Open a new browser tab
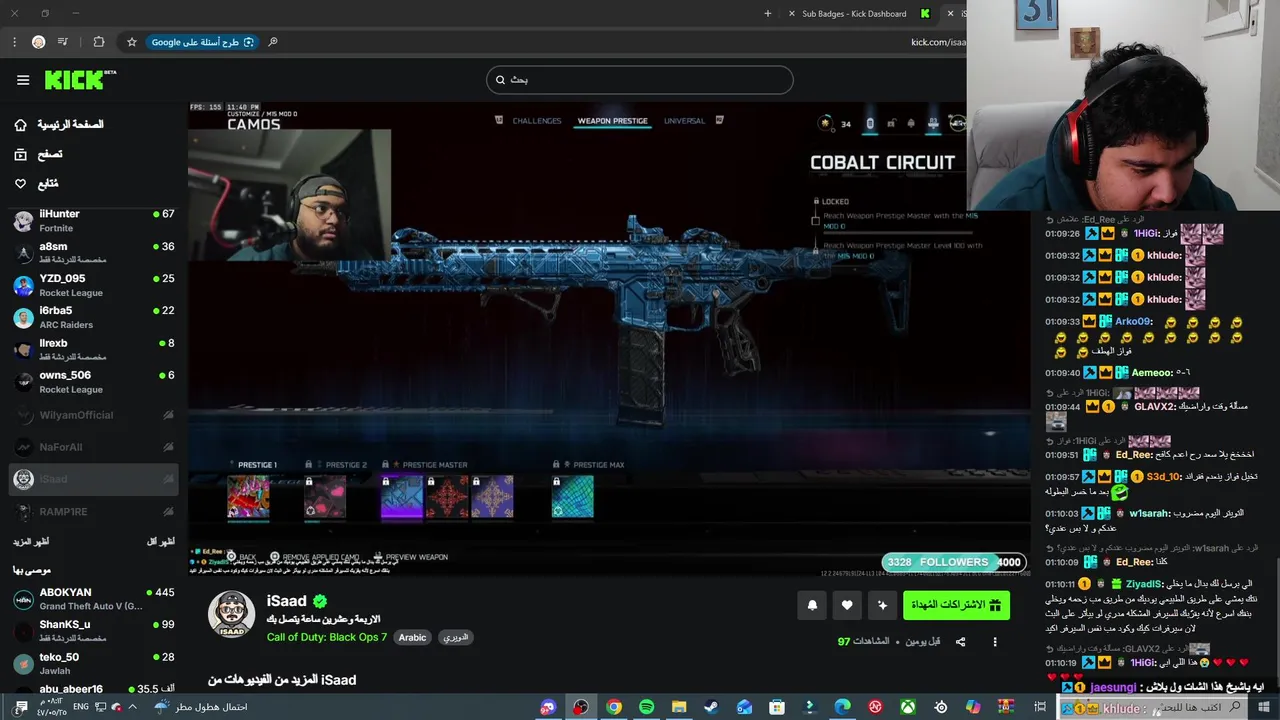Screen dimensions: 1280x720 tap(768, 14)
